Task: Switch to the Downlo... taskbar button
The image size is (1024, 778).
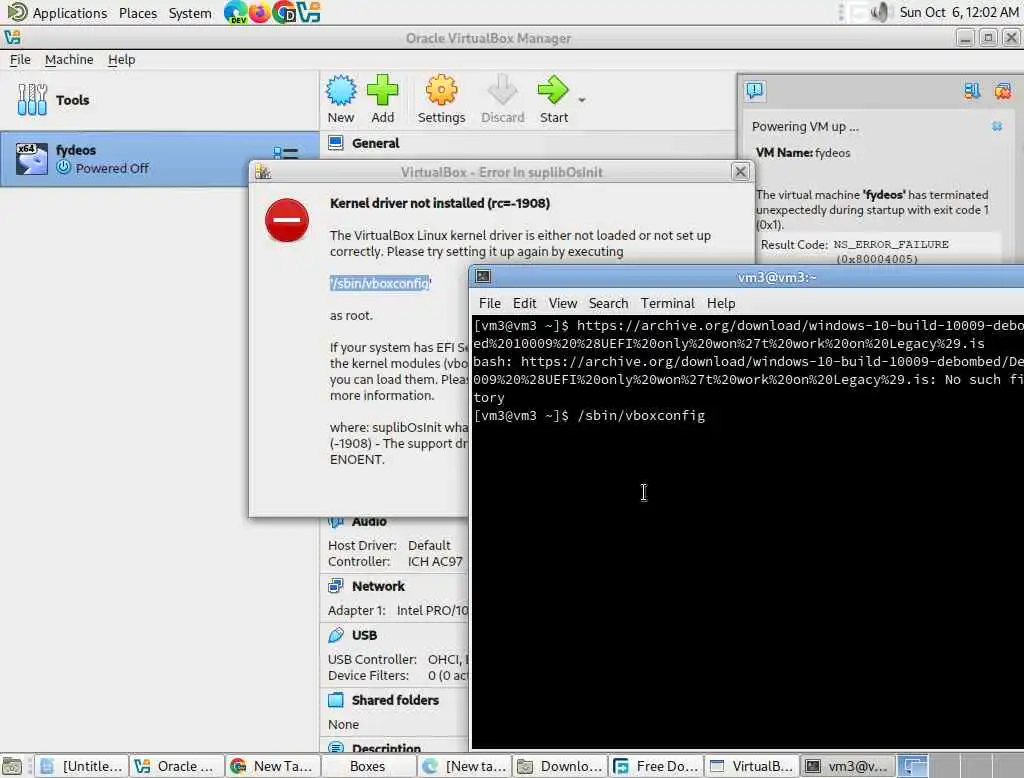Action: coord(560,766)
